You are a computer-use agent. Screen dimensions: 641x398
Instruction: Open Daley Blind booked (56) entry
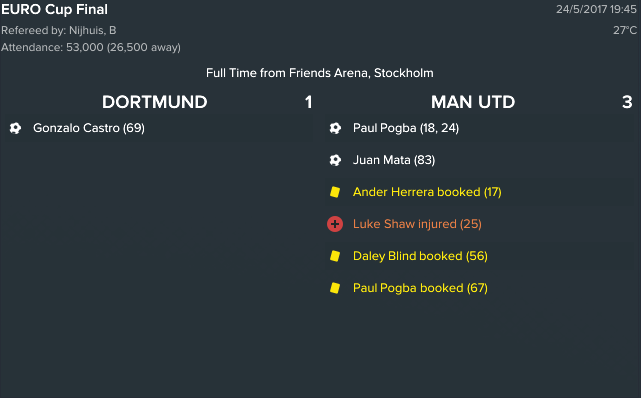pyautogui.click(x=420, y=256)
